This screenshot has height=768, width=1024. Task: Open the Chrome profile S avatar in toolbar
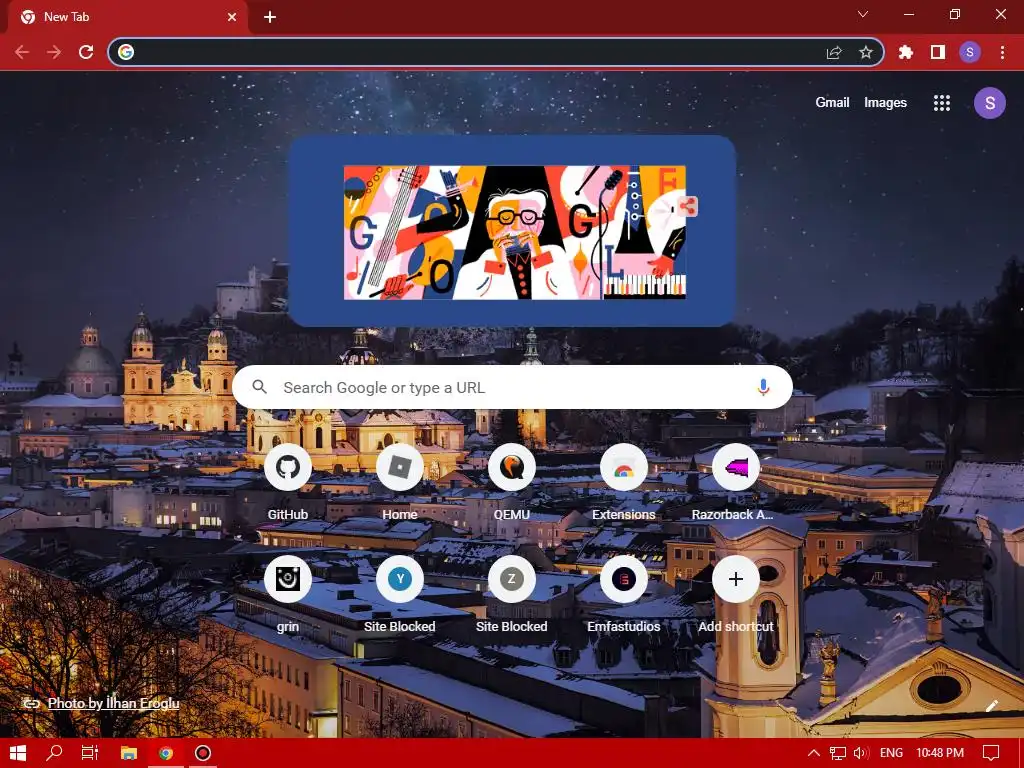point(970,52)
